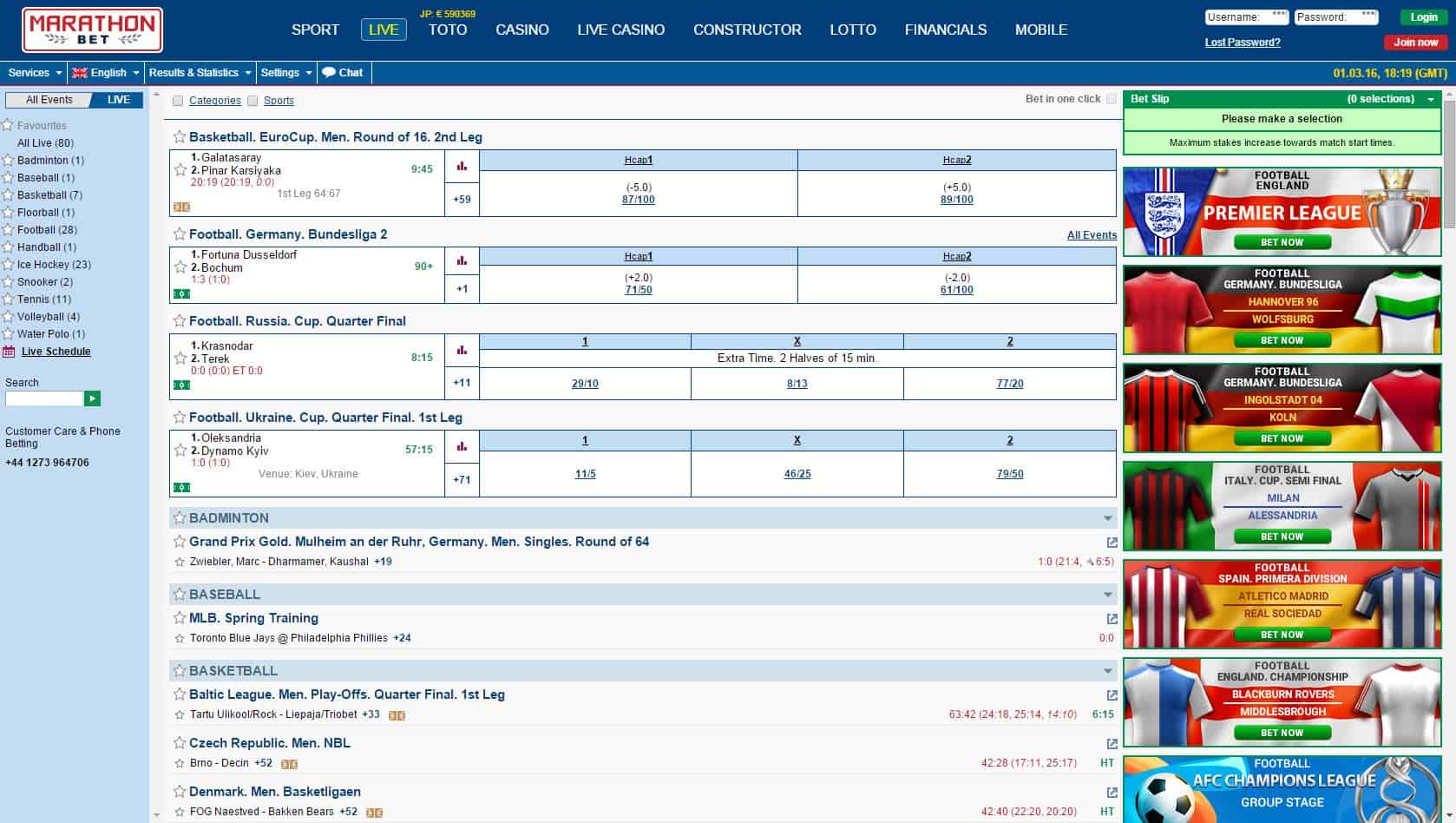Open statistics chart icon for Oleksandria match
This screenshot has height=823, width=1456.
tap(462, 446)
